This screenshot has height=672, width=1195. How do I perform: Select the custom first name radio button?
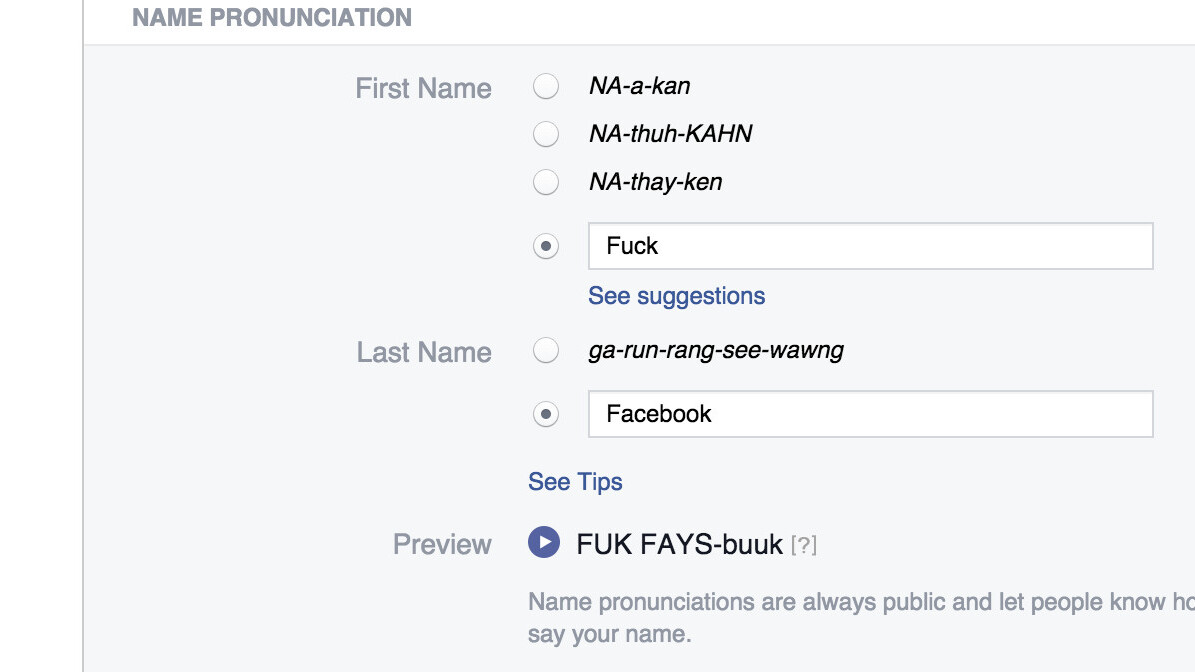click(546, 246)
